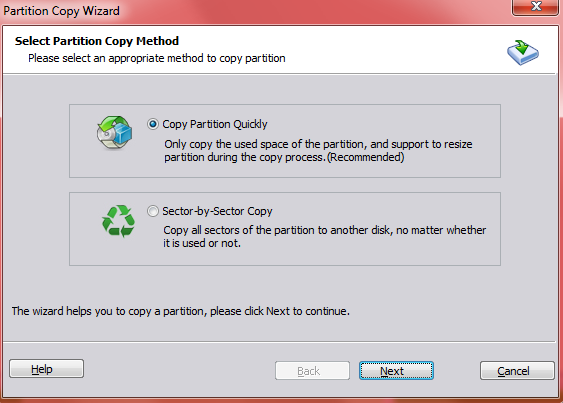The image size is (563, 403).
Task: Click the "Please select an appropriate method" subtitle
Action: coord(157,58)
